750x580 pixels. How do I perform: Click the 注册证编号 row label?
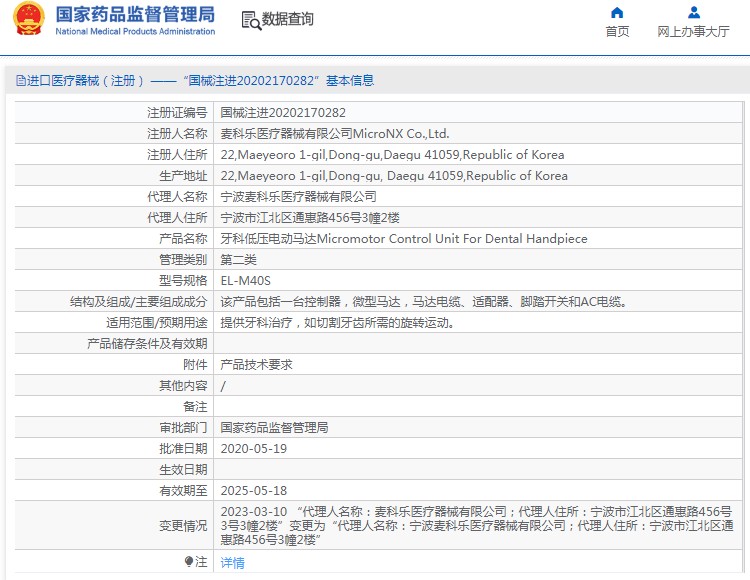177,113
